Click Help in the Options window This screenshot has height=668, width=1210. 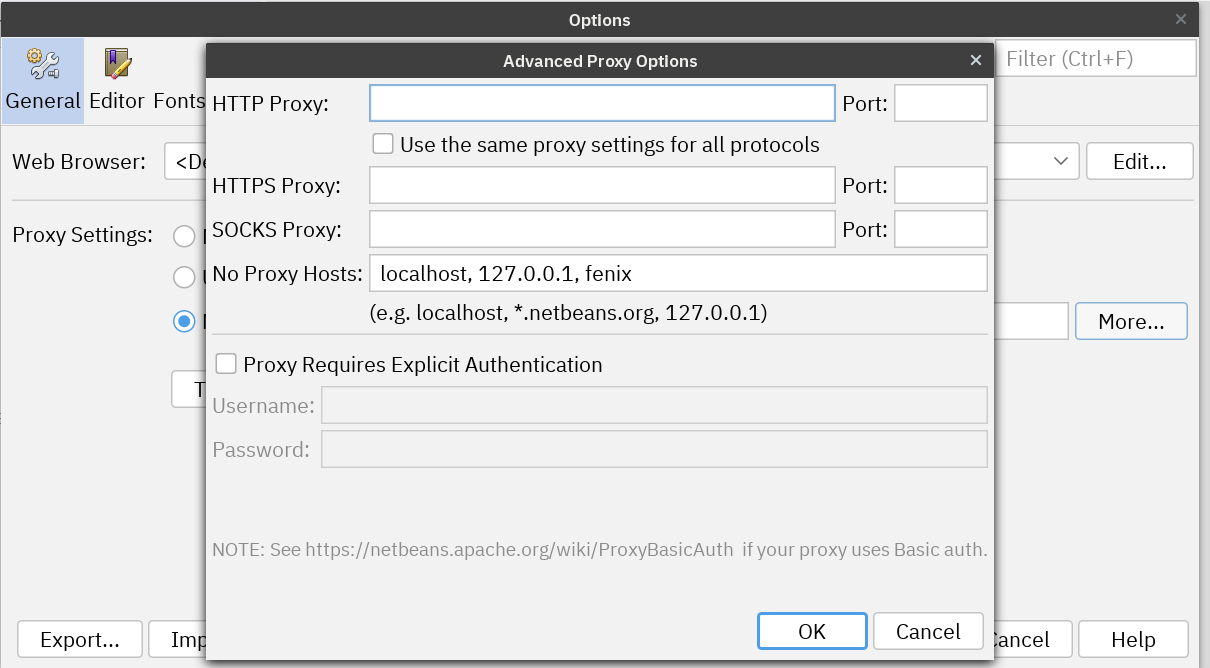(x=1133, y=639)
